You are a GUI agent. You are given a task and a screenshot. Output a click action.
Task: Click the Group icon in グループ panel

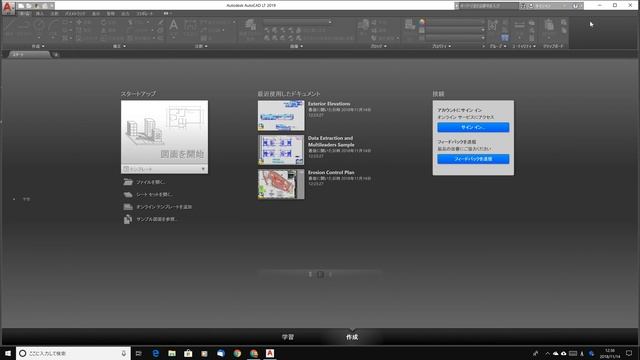pyautogui.click(x=493, y=25)
